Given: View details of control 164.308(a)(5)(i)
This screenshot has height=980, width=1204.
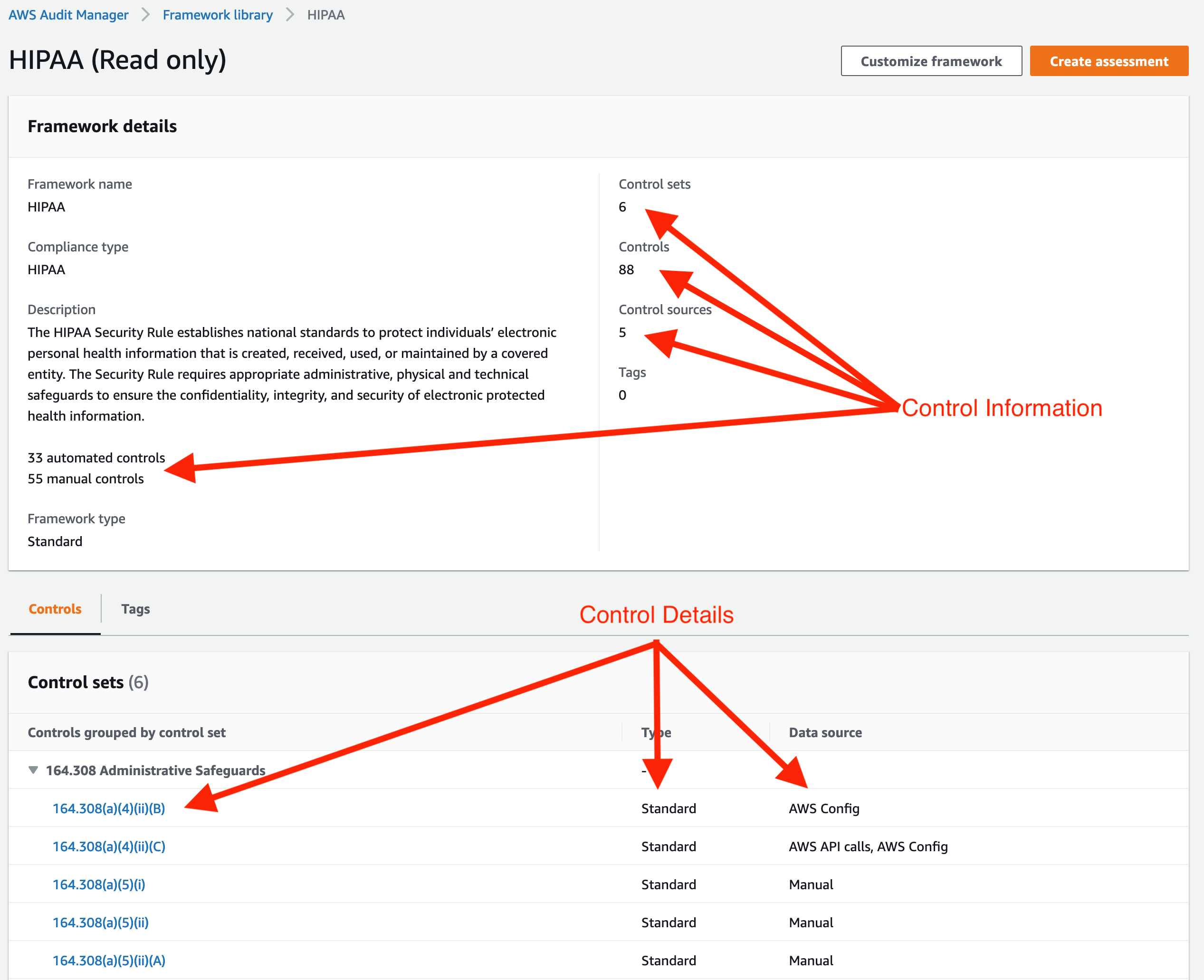Looking at the screenshot, I should (x=98, y=884).
